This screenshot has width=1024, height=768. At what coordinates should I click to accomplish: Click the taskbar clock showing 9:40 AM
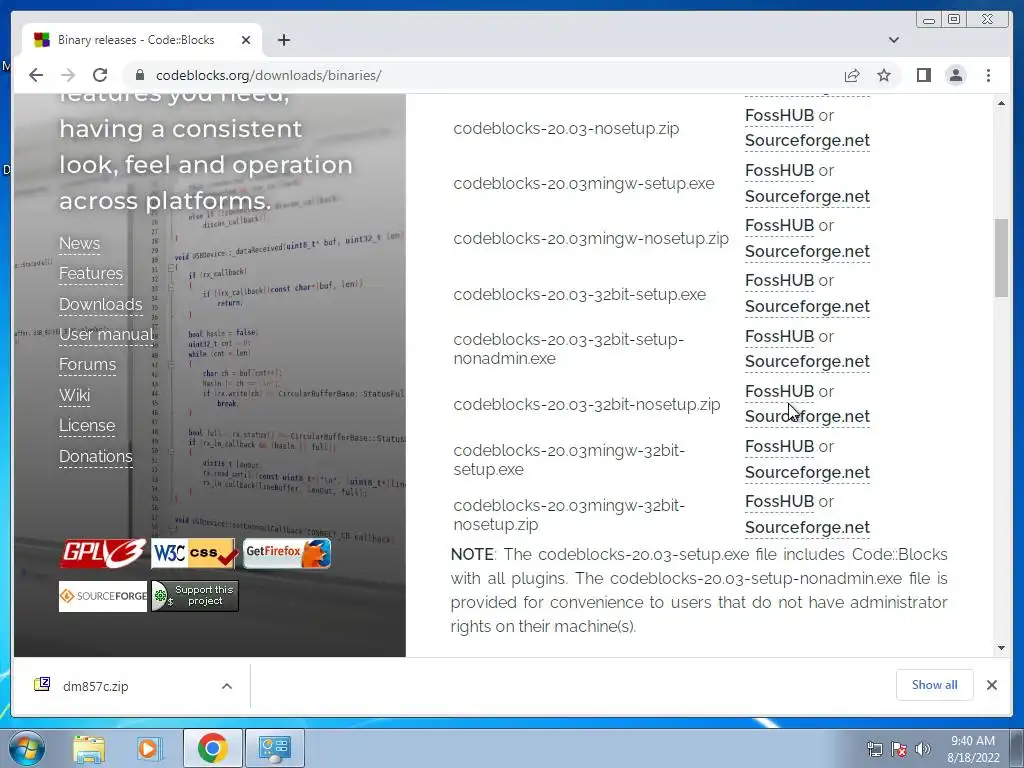pos(973,749)
